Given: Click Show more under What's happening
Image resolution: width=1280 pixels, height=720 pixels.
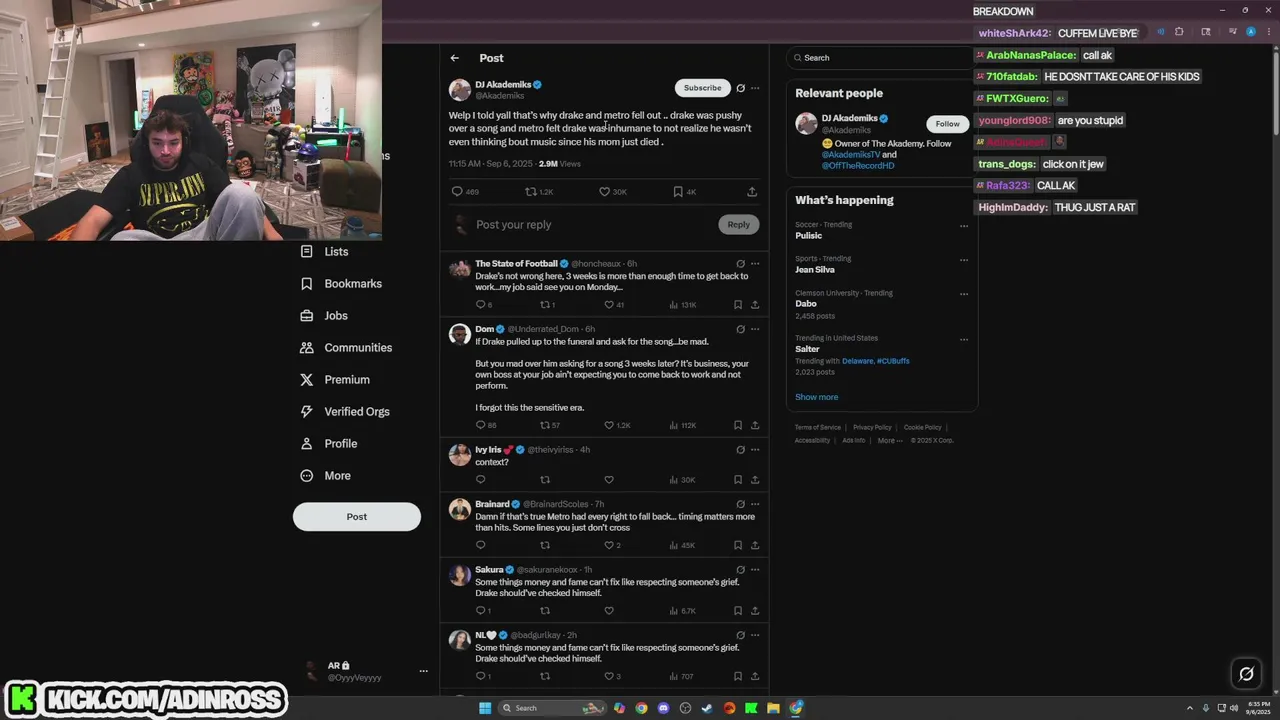Looking at the screenshot, I should (817, 397).
